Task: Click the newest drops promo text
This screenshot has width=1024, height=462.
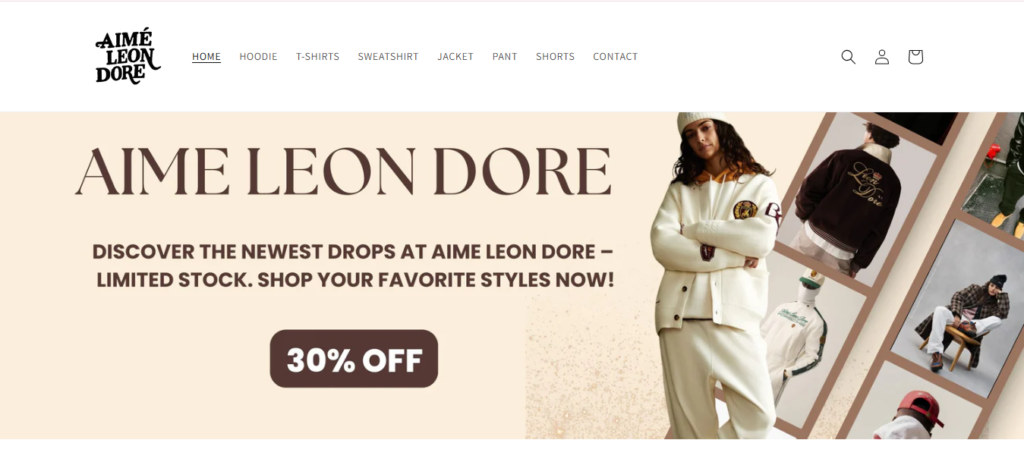Action: coord(353,266)
